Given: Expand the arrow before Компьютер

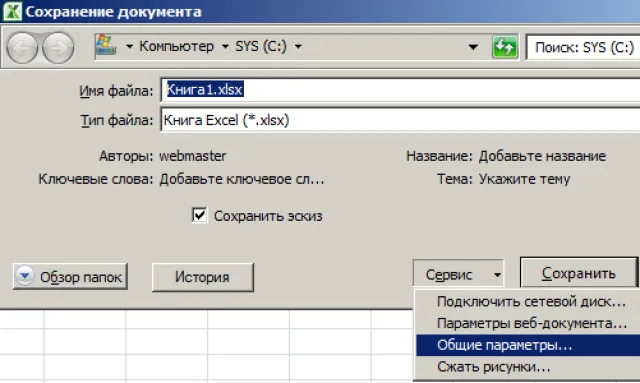Looking at the screenshot, I should click(x=129, y=47).
